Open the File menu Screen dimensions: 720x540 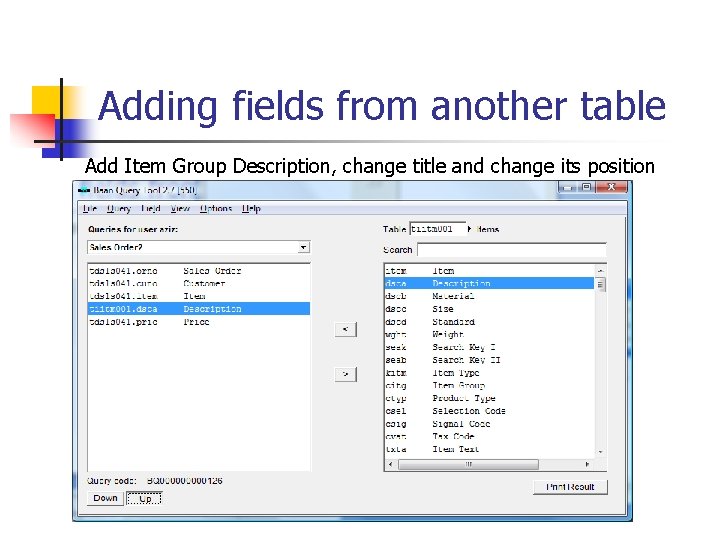(x=90, y=208)
